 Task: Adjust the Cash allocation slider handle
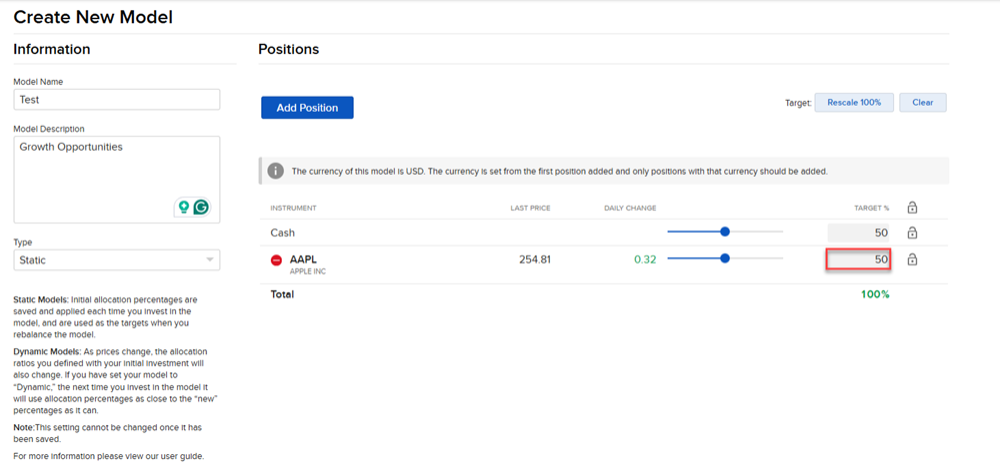tap(725, 232)
